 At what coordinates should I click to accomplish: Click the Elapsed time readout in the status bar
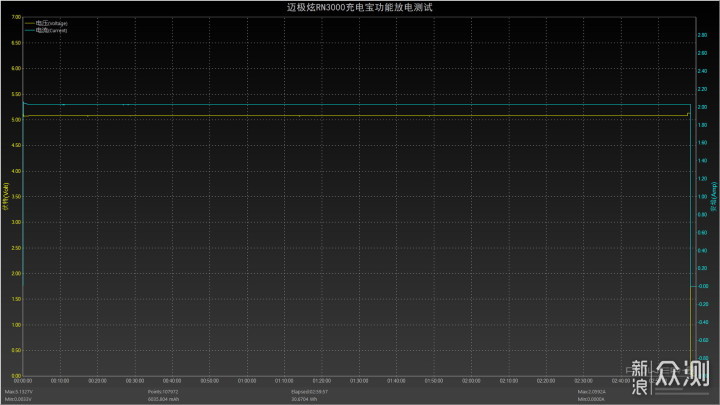(309, 392)
